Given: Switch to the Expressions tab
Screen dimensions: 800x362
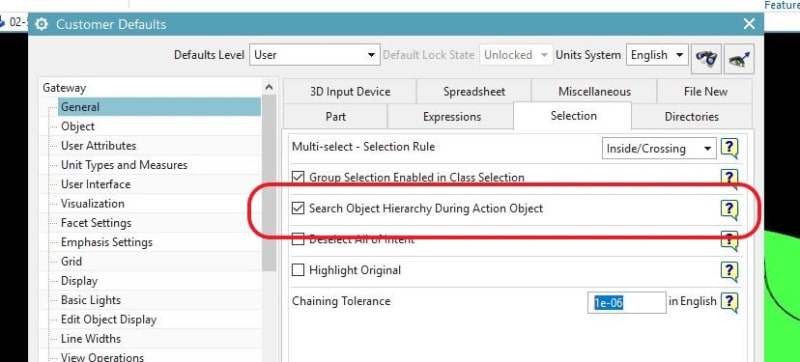Looking at the screenshot, I should [x=452, y=116].
